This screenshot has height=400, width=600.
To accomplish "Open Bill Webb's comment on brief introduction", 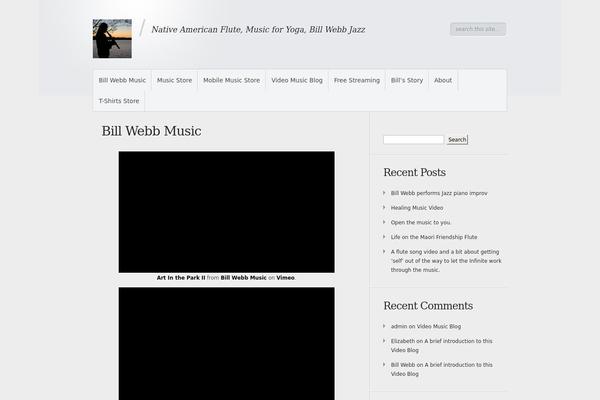I will (442, 369).
